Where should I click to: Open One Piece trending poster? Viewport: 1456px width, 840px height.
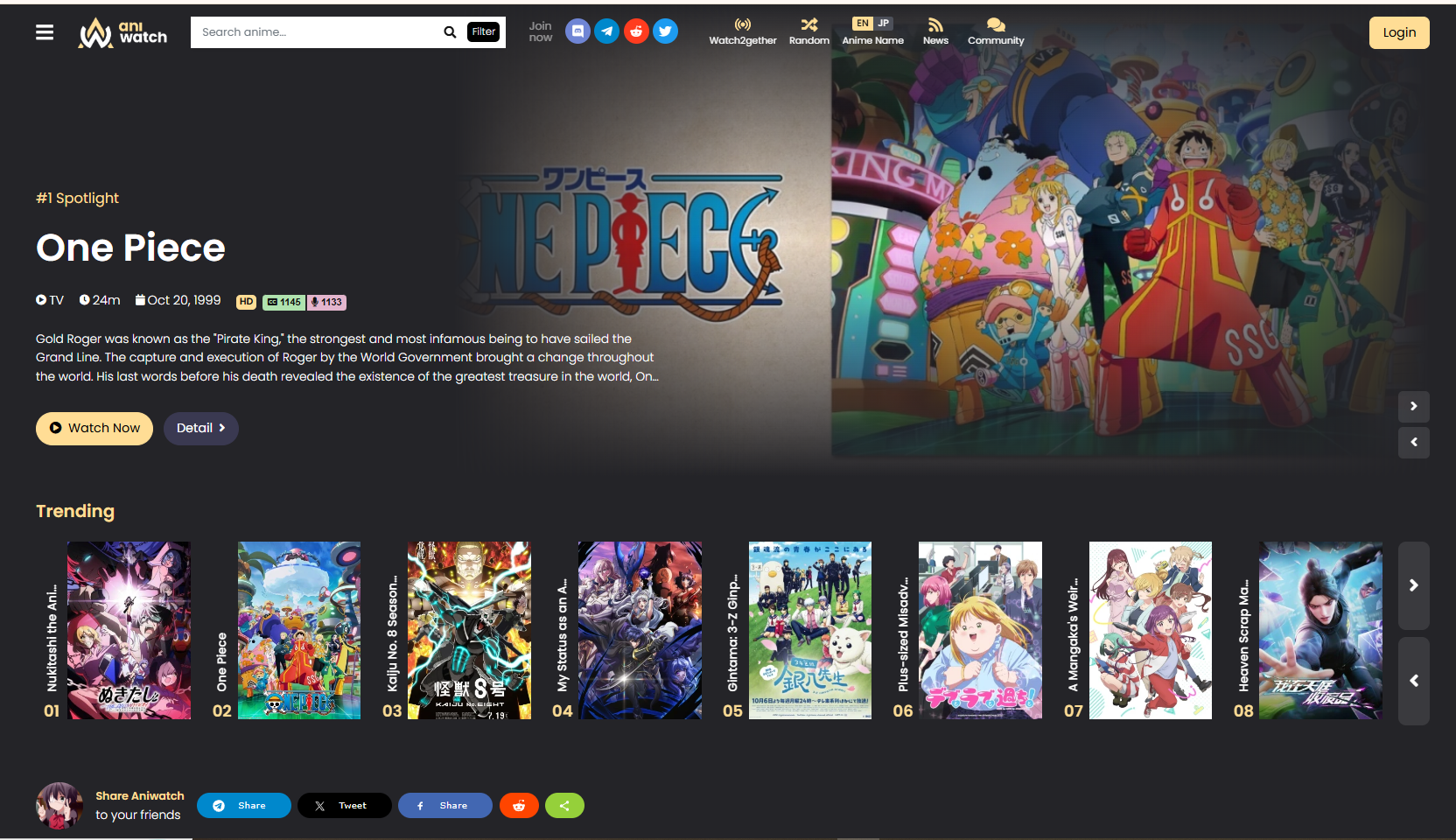[x=299, y=630]
